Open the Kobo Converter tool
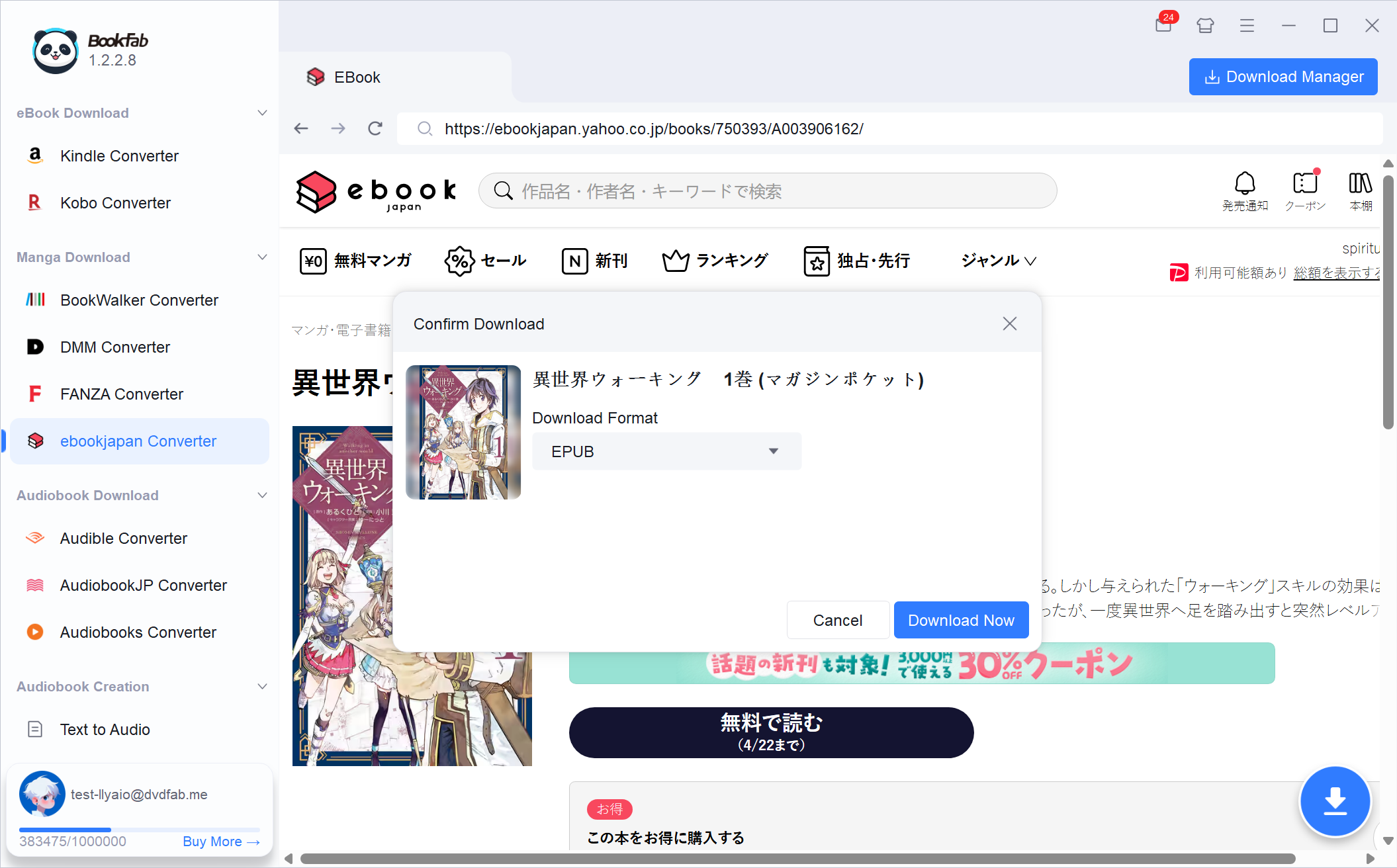Viewport: 1397px width, 868px height. click(115, 202)
